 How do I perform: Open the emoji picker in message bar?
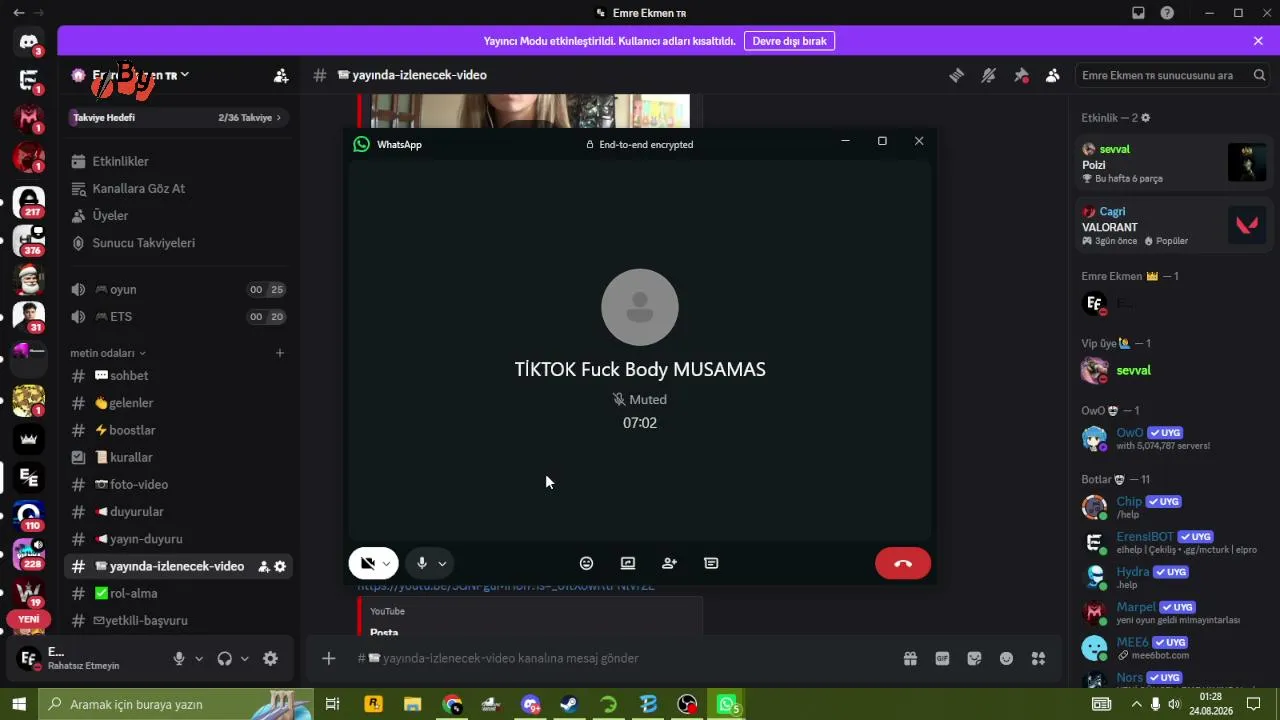pos(1006,658)
